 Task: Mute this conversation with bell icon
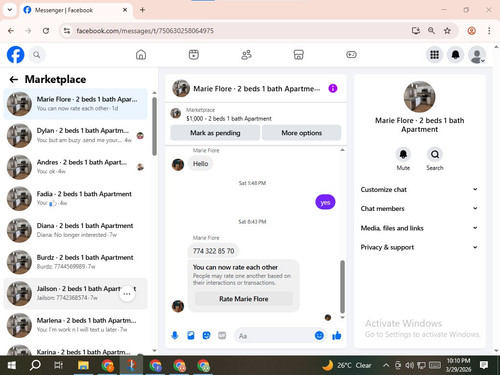(x=403, y=154)
